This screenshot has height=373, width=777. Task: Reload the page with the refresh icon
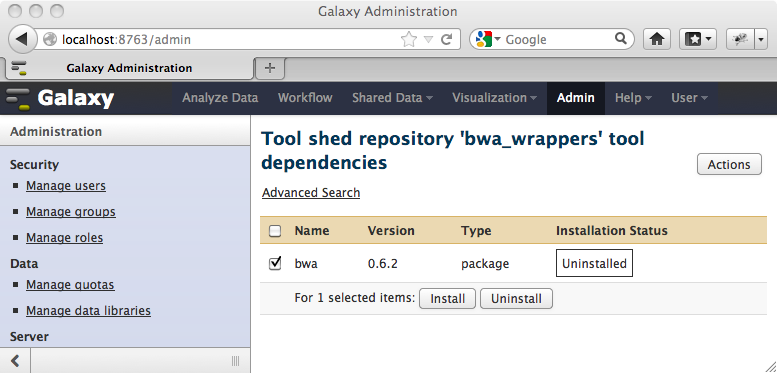(x=446, y=39)
